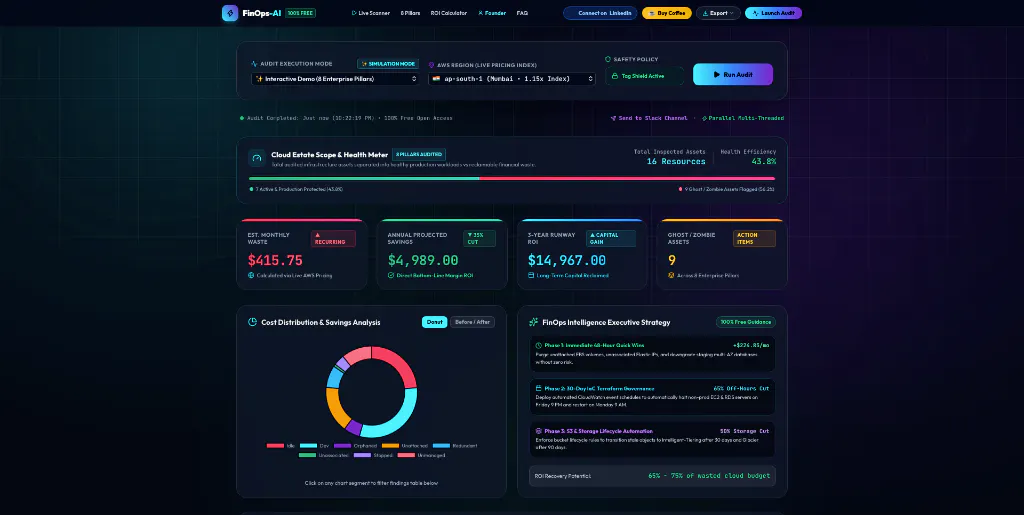Screen dimensions: 1024x515
Task: Click the FinOps Intelligence sparkle icon
Action: pos(534,322)
